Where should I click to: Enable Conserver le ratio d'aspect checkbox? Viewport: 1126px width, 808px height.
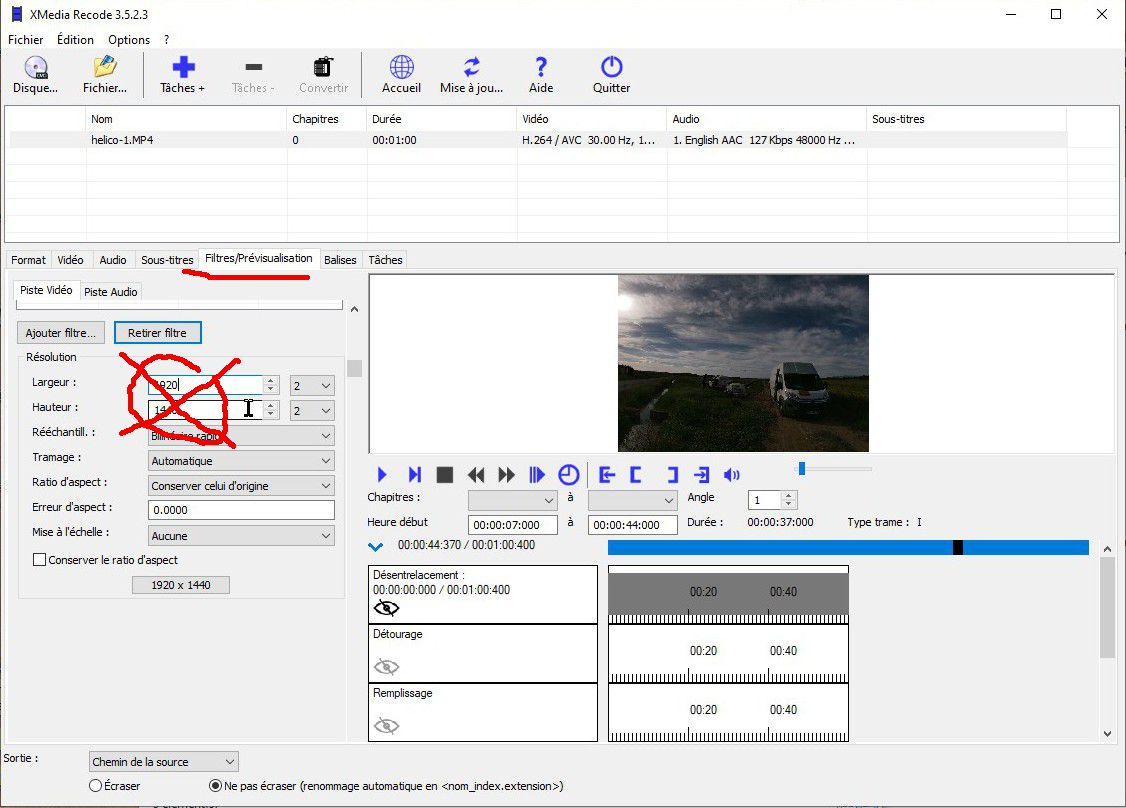point(39,559)
